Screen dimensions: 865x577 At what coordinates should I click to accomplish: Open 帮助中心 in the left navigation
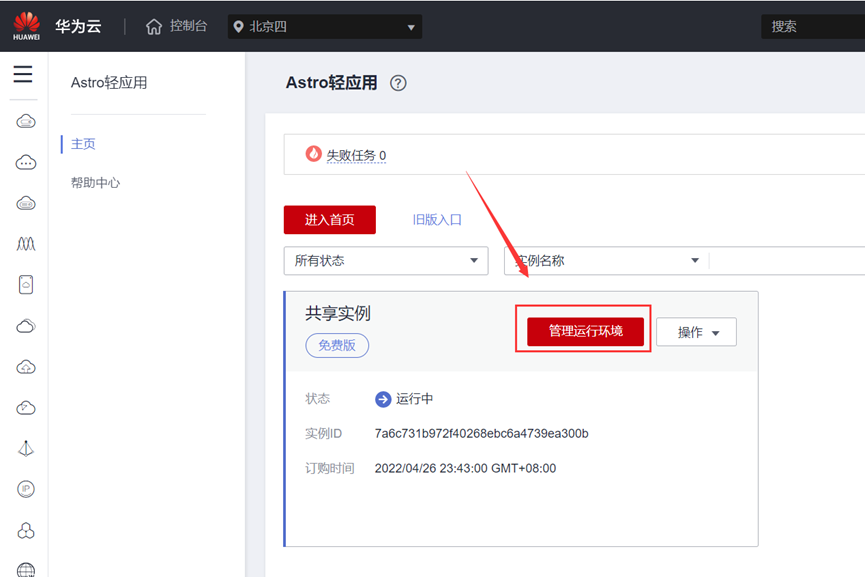pyautogui.click(x=95, y=183)
